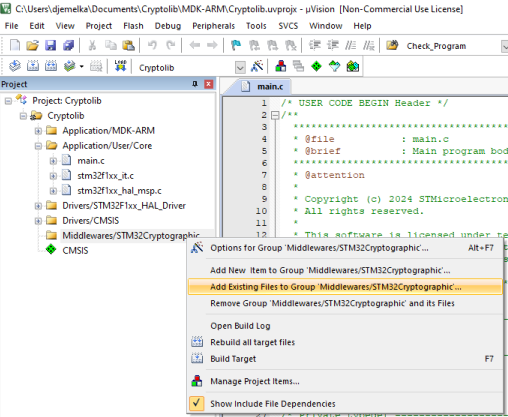This screenshot has height=417, width=508.
Task: Open Options for Target magic wand icon
Action: click(x=257, y=66)
